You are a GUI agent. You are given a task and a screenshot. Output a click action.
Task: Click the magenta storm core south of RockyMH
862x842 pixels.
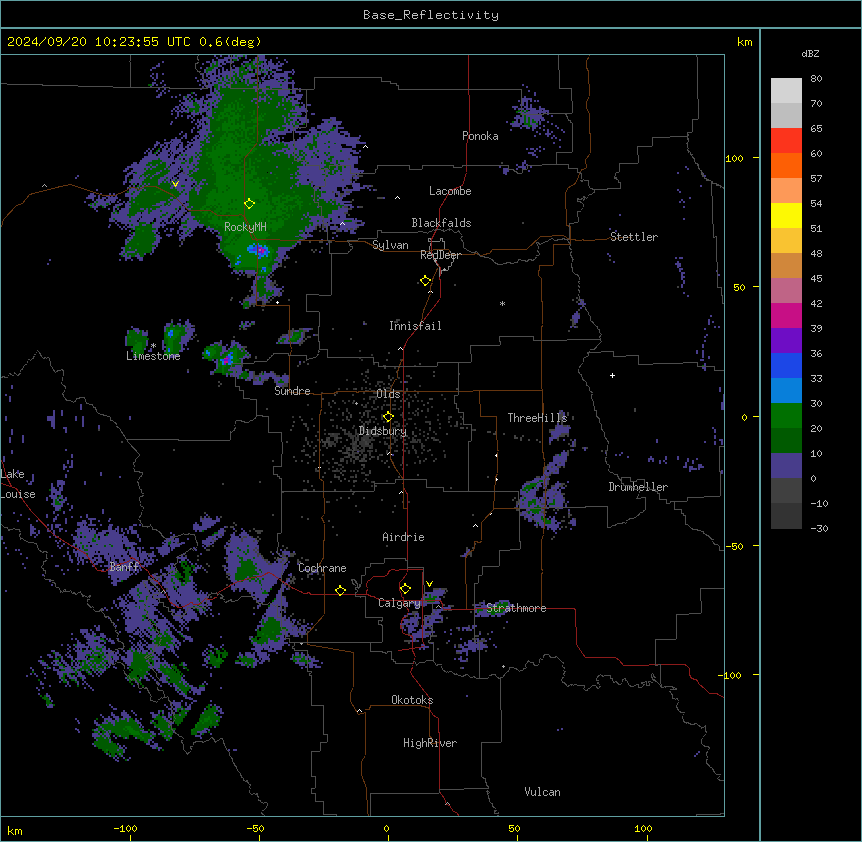coord(261,251)
